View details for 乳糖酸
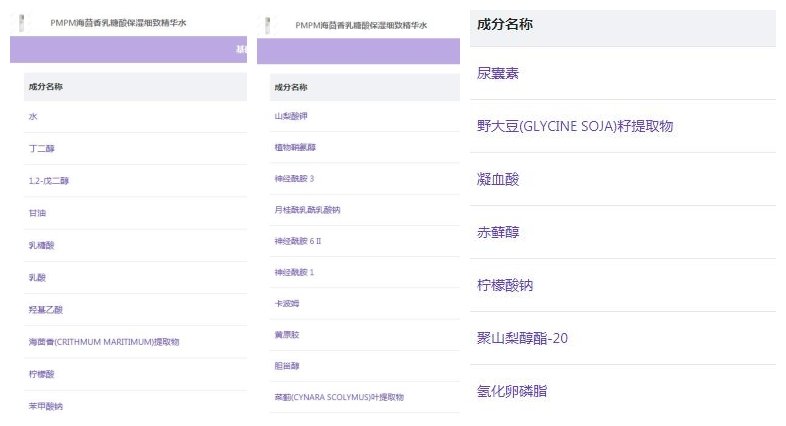Screen dimensions: 786x426 (40, 245)
